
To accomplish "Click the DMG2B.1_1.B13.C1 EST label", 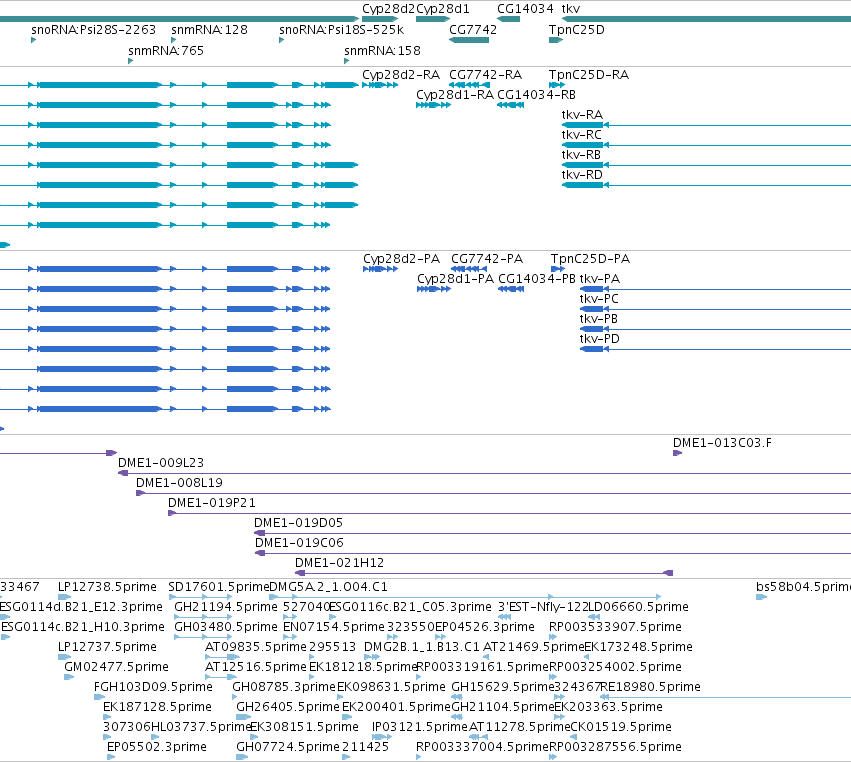I will coord(422,647).
